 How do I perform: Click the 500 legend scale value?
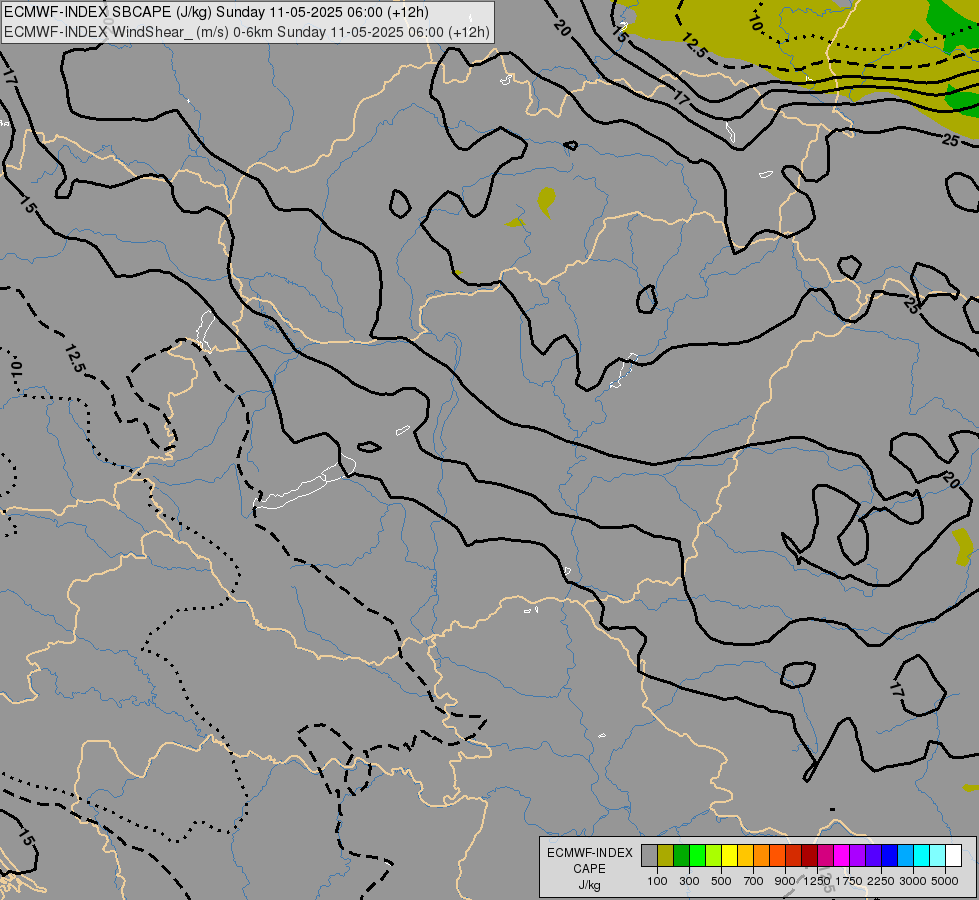[721, 881]
